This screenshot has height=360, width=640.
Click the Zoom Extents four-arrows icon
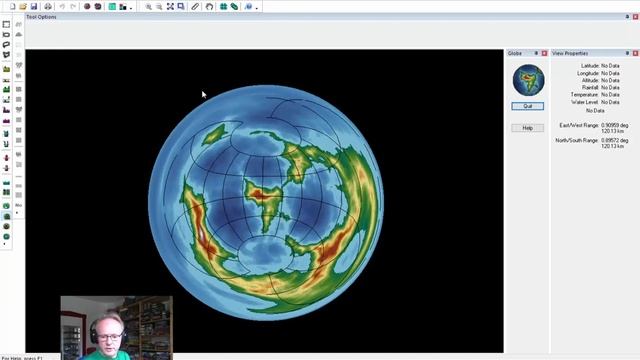170,7
